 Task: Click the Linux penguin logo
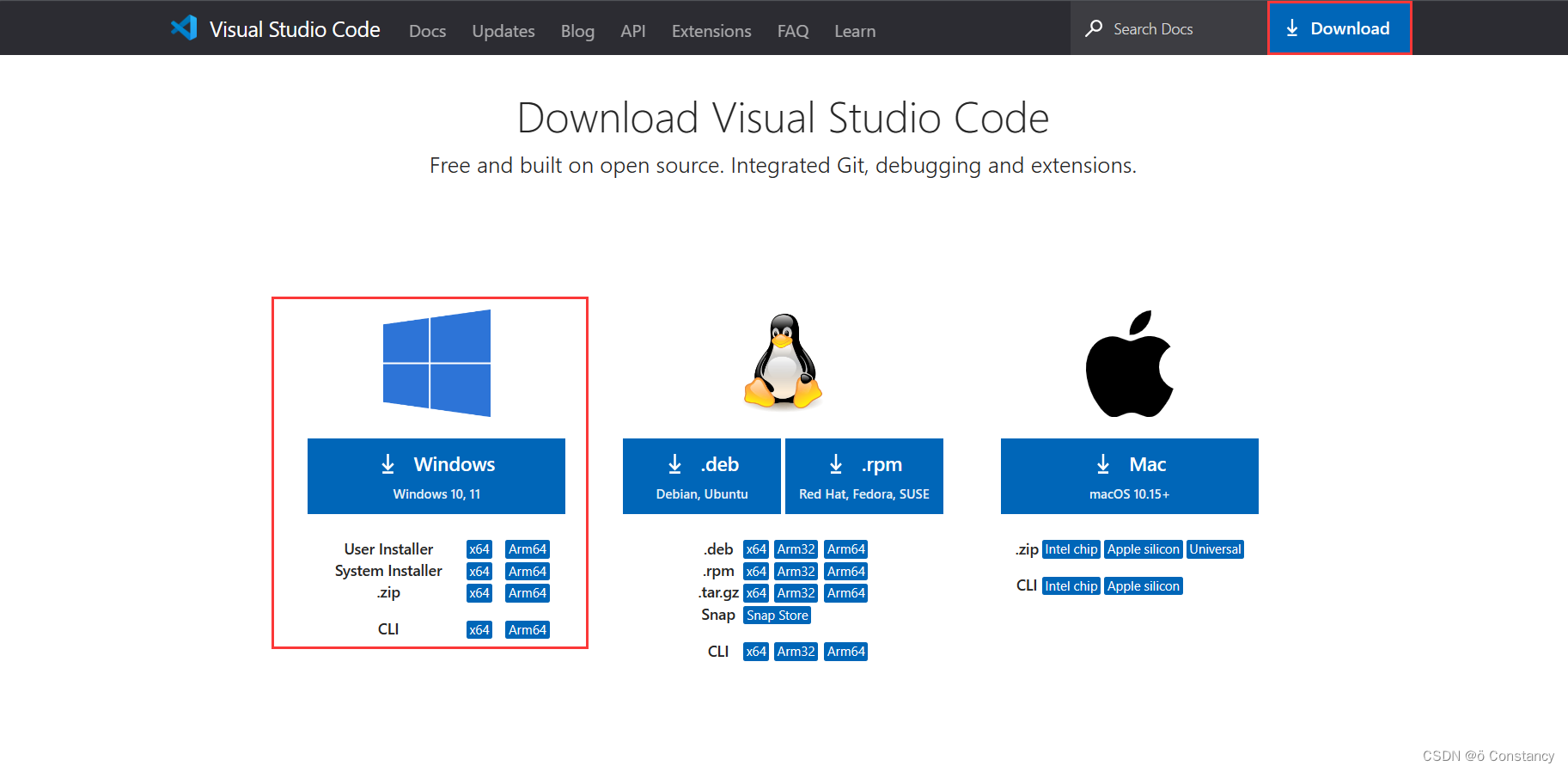pyautogui.click(x=783, y=360)
